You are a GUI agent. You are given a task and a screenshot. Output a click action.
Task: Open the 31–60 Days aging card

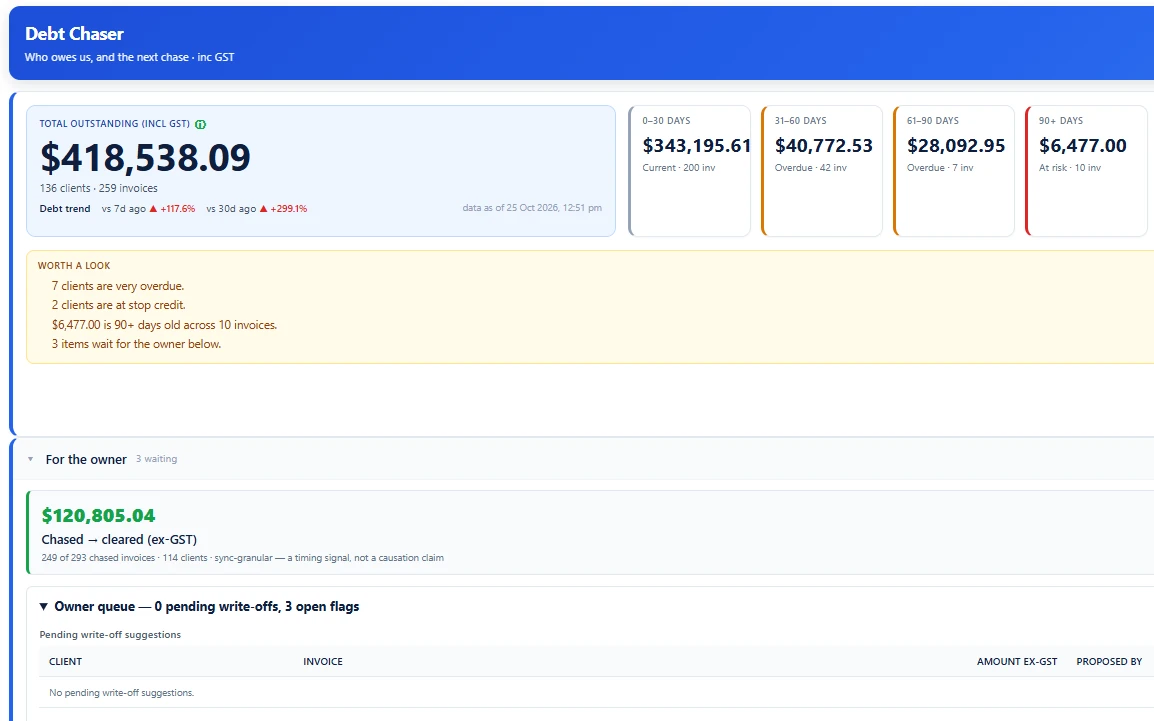[822, 171]
